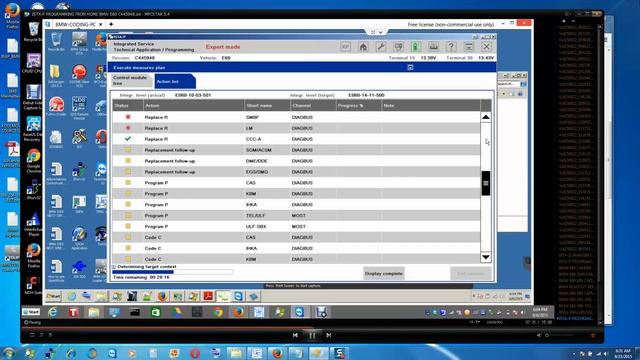
Task: Open Google Chrome in the inner taskbar
Action: coord(218,313)
